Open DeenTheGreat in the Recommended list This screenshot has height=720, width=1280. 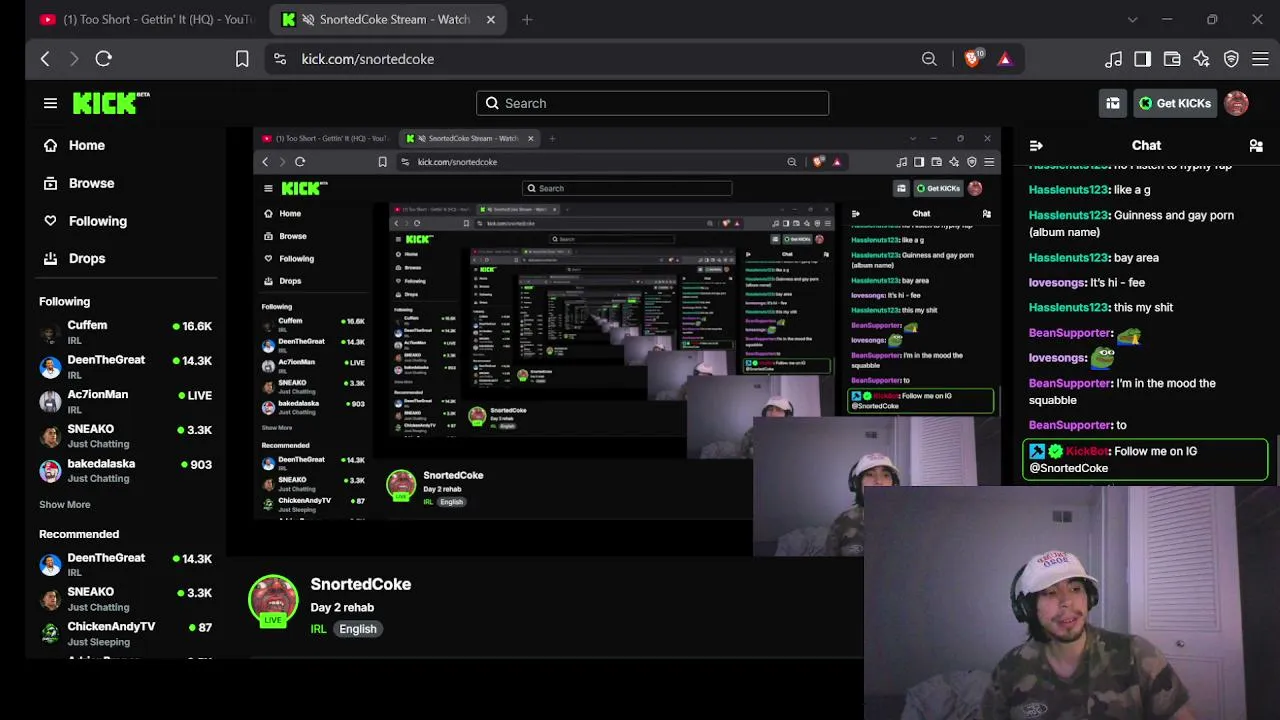tap(125, 565)
